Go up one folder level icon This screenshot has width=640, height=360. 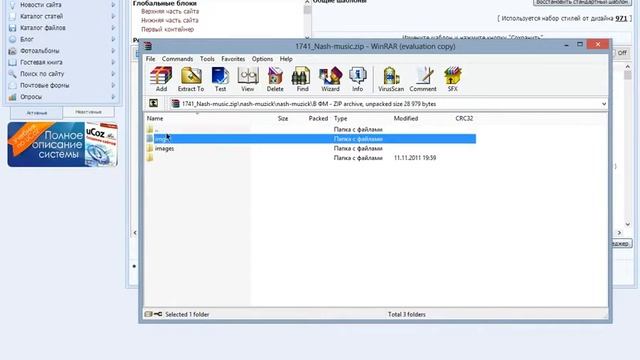(153, 104)
